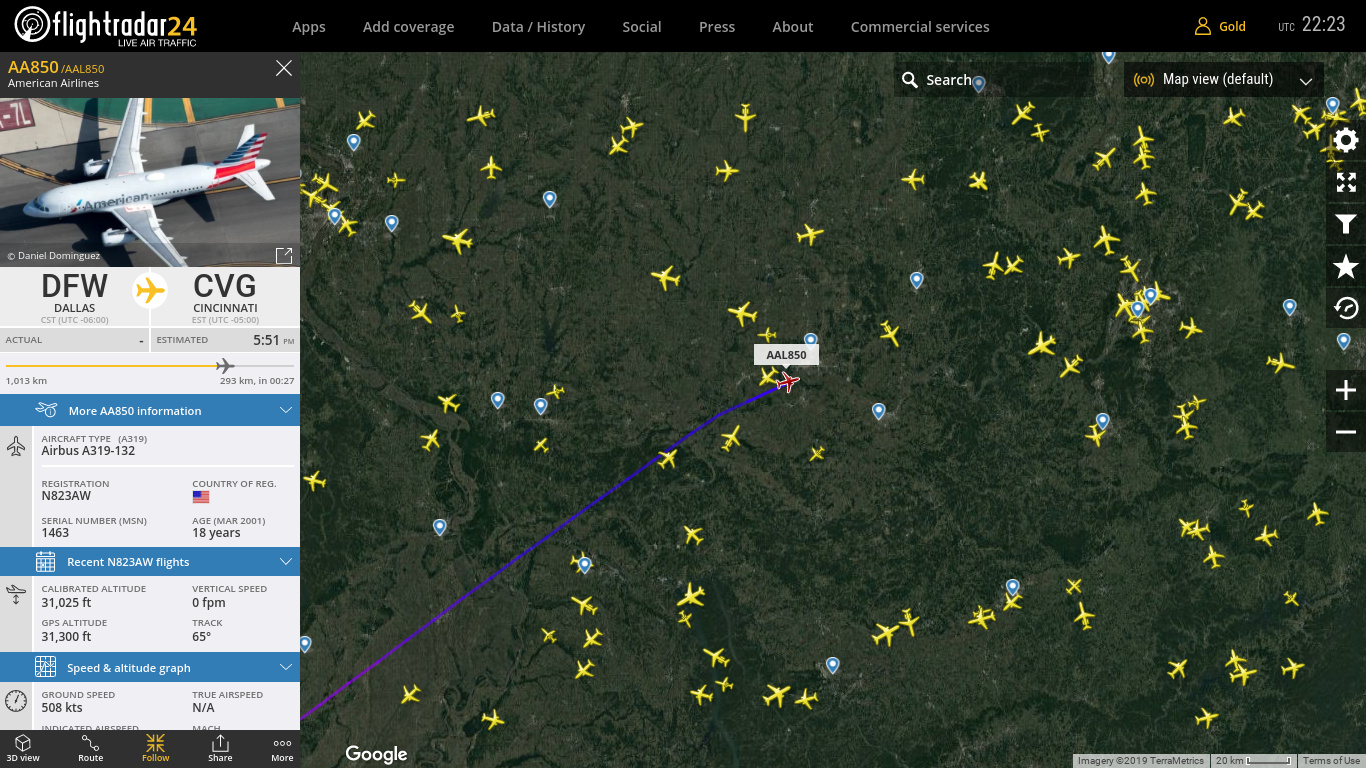Collapse the Speed & altitude graph section

[150, 668]
